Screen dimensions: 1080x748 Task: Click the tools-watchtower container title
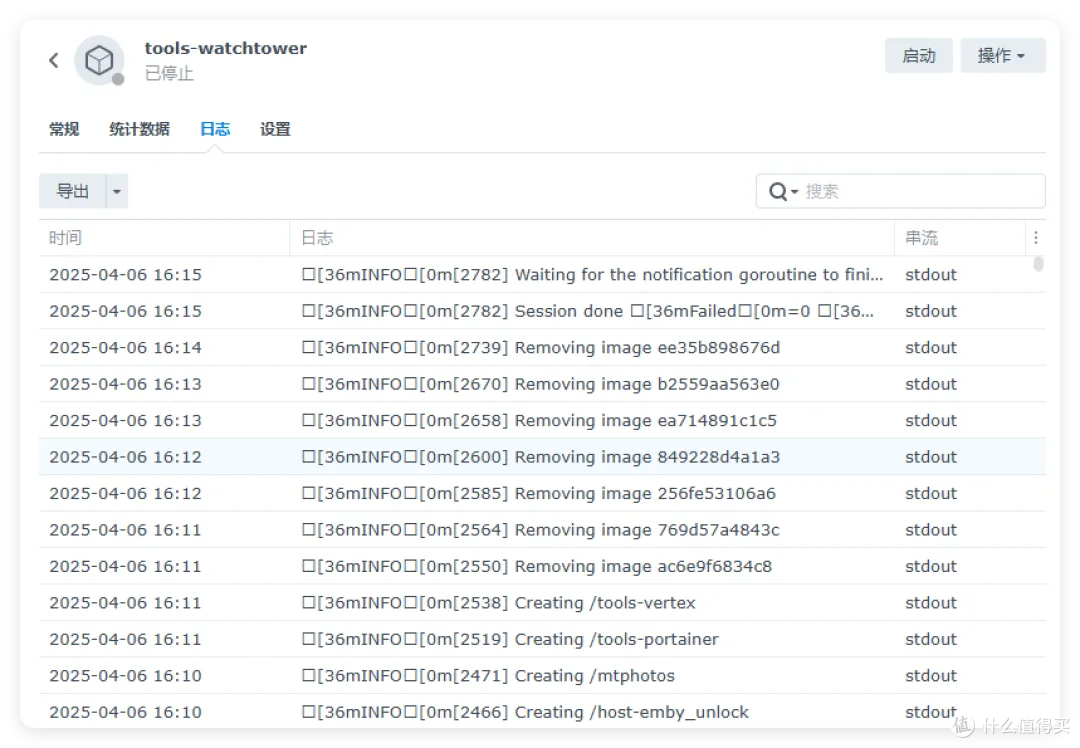(x=225, y=48)
